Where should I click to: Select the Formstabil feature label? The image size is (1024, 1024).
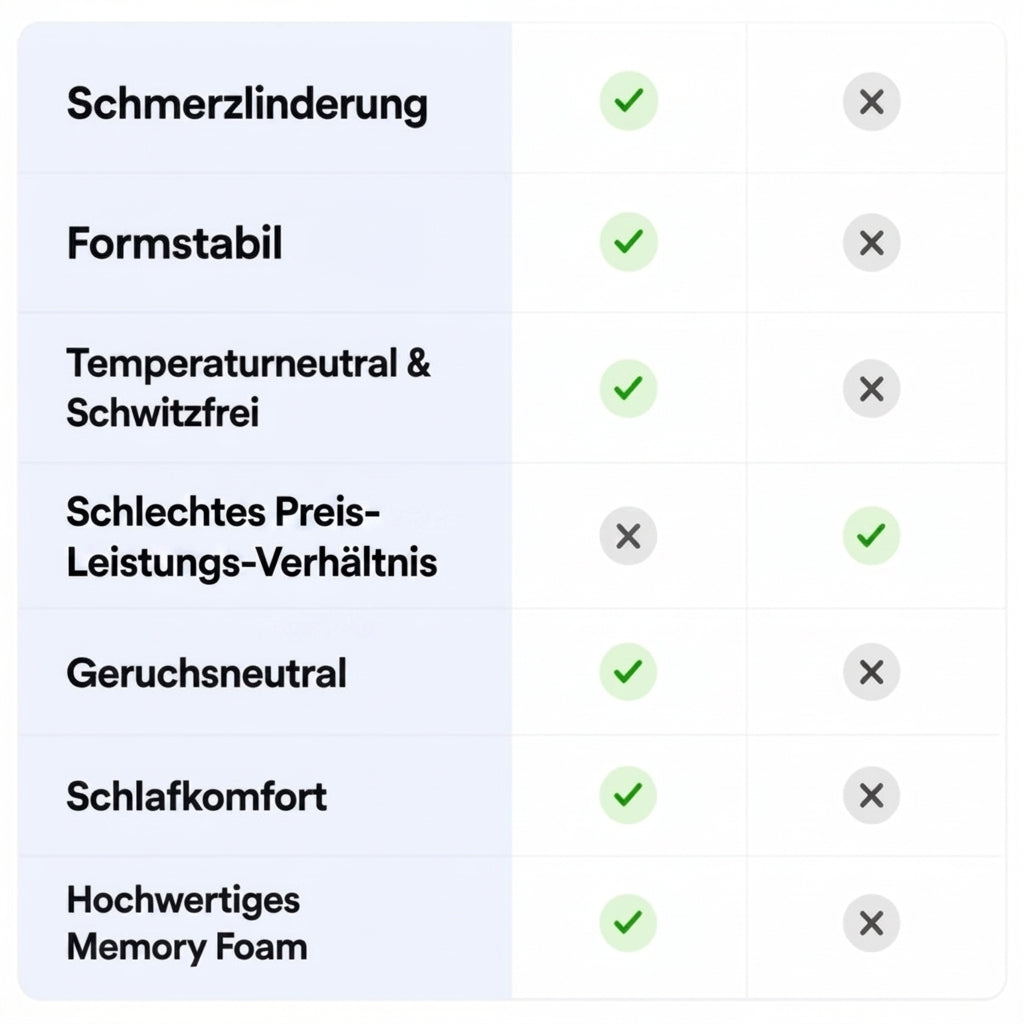(x=174, y=244)
